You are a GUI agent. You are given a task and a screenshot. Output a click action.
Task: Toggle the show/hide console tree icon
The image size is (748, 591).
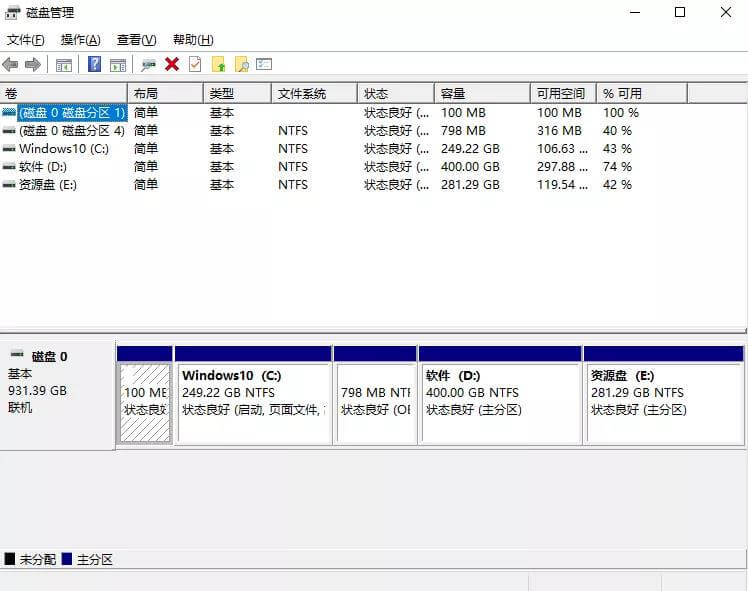(x=64, y=64)
